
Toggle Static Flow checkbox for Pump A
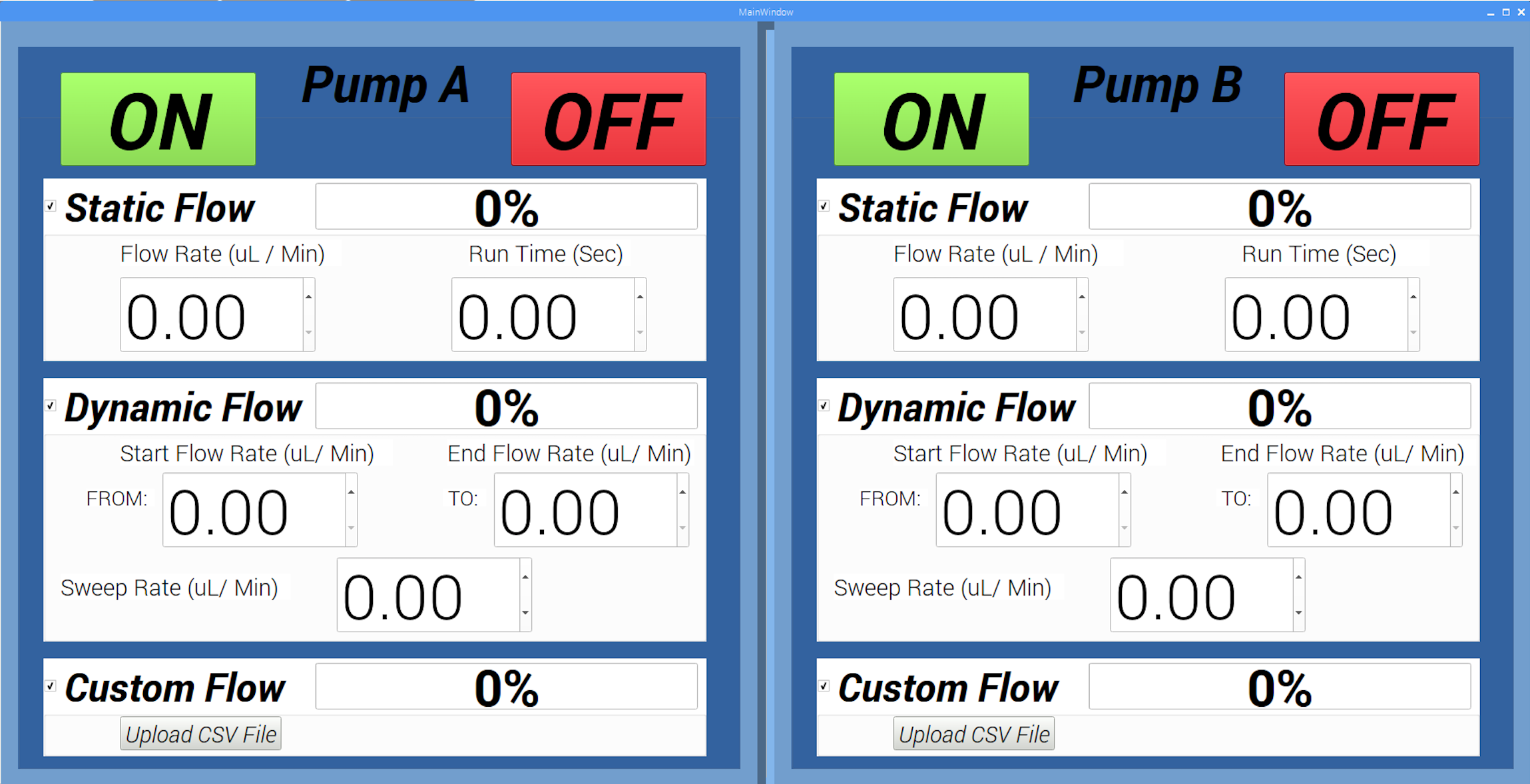51,206
